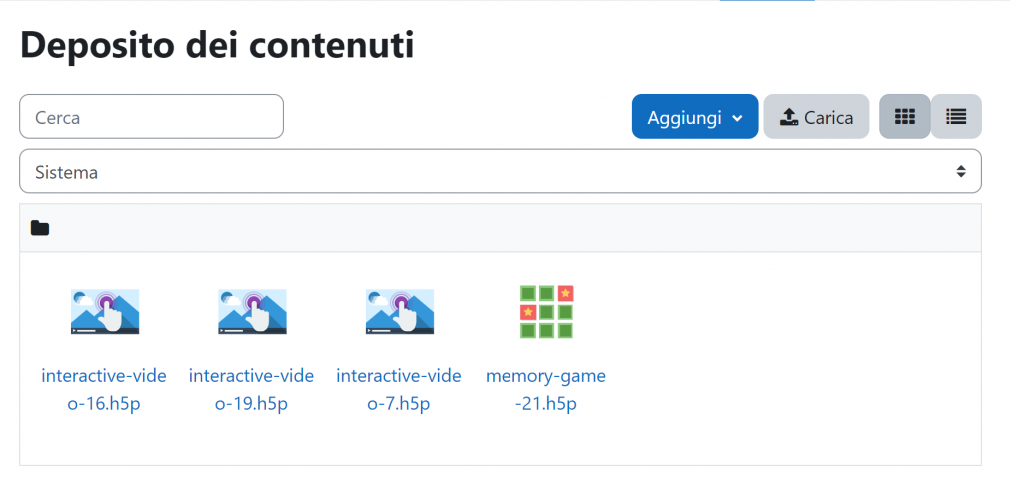Open interactive-video-16.h5p file name link
Screen dimensions: 1024x478
coord(104,390)
